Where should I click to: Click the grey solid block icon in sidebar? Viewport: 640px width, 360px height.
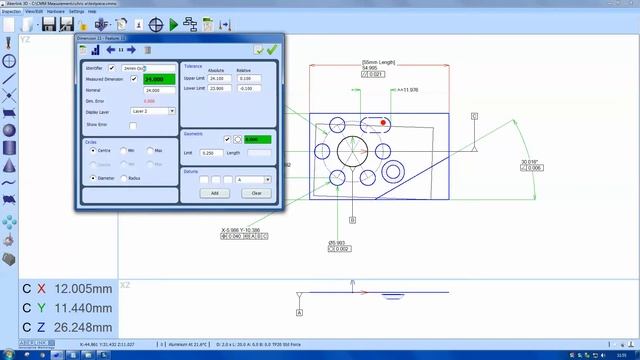pyautogui.click(x=9, y=259)
